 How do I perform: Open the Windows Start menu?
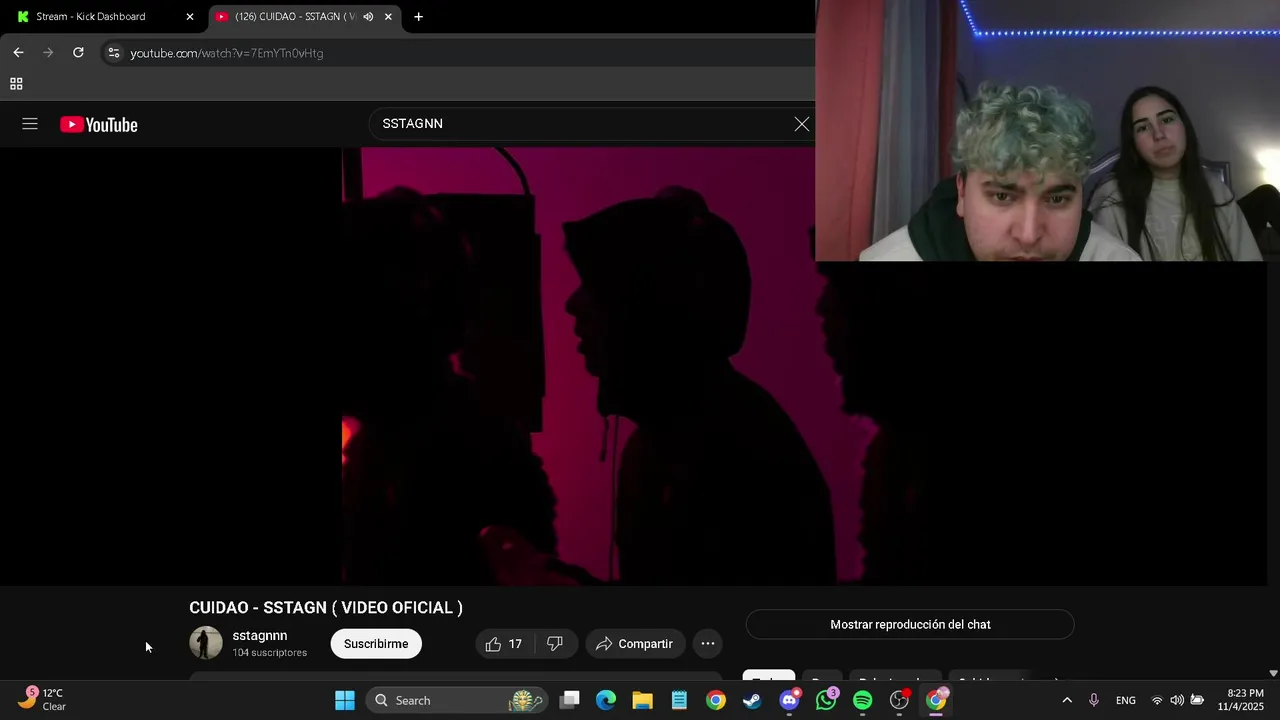click(345, 700)
